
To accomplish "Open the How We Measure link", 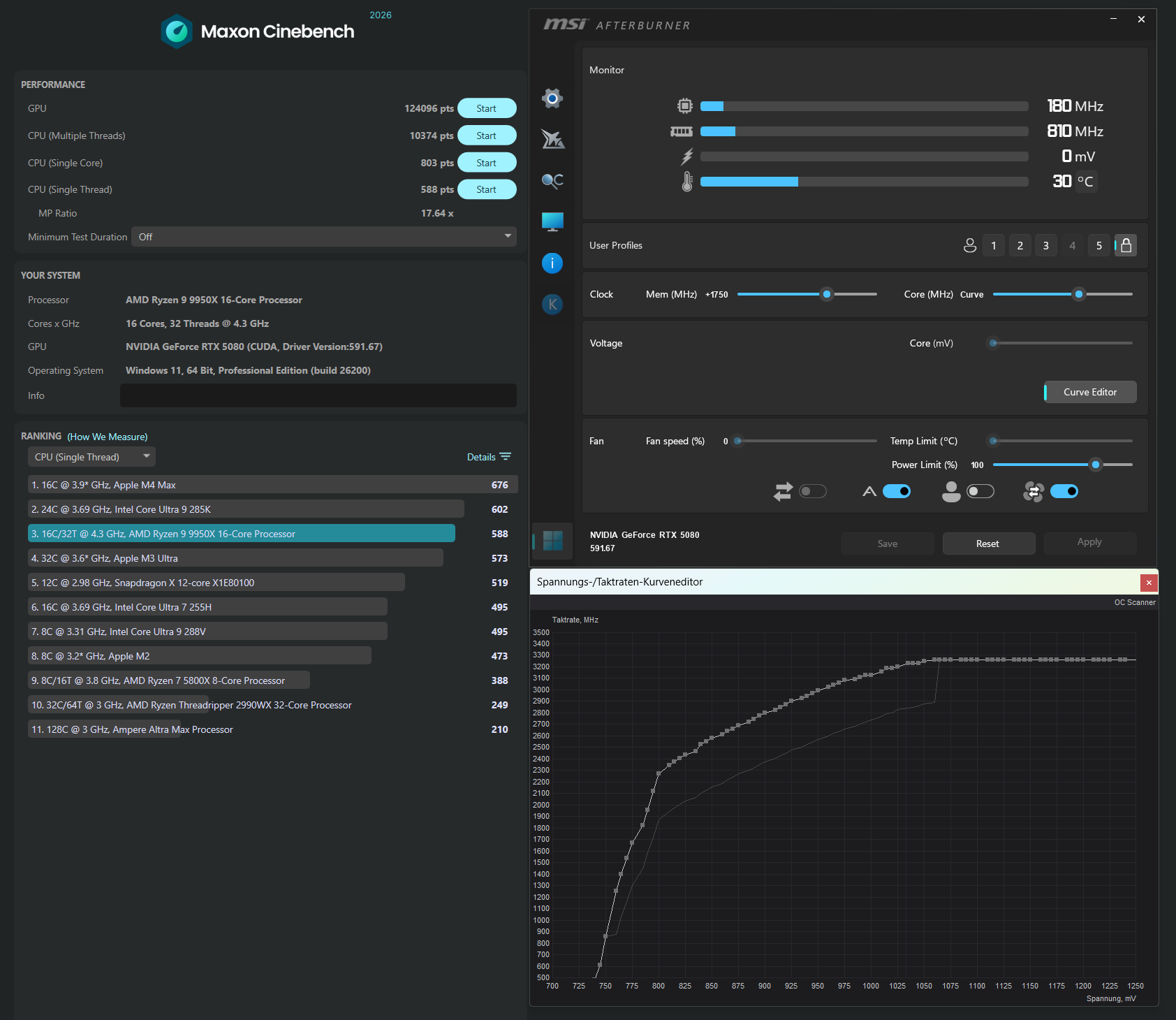I will point(108,437).
